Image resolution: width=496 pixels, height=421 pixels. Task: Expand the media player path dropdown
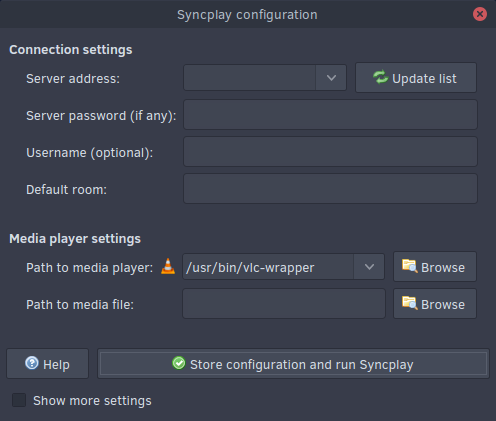[369, 267]
